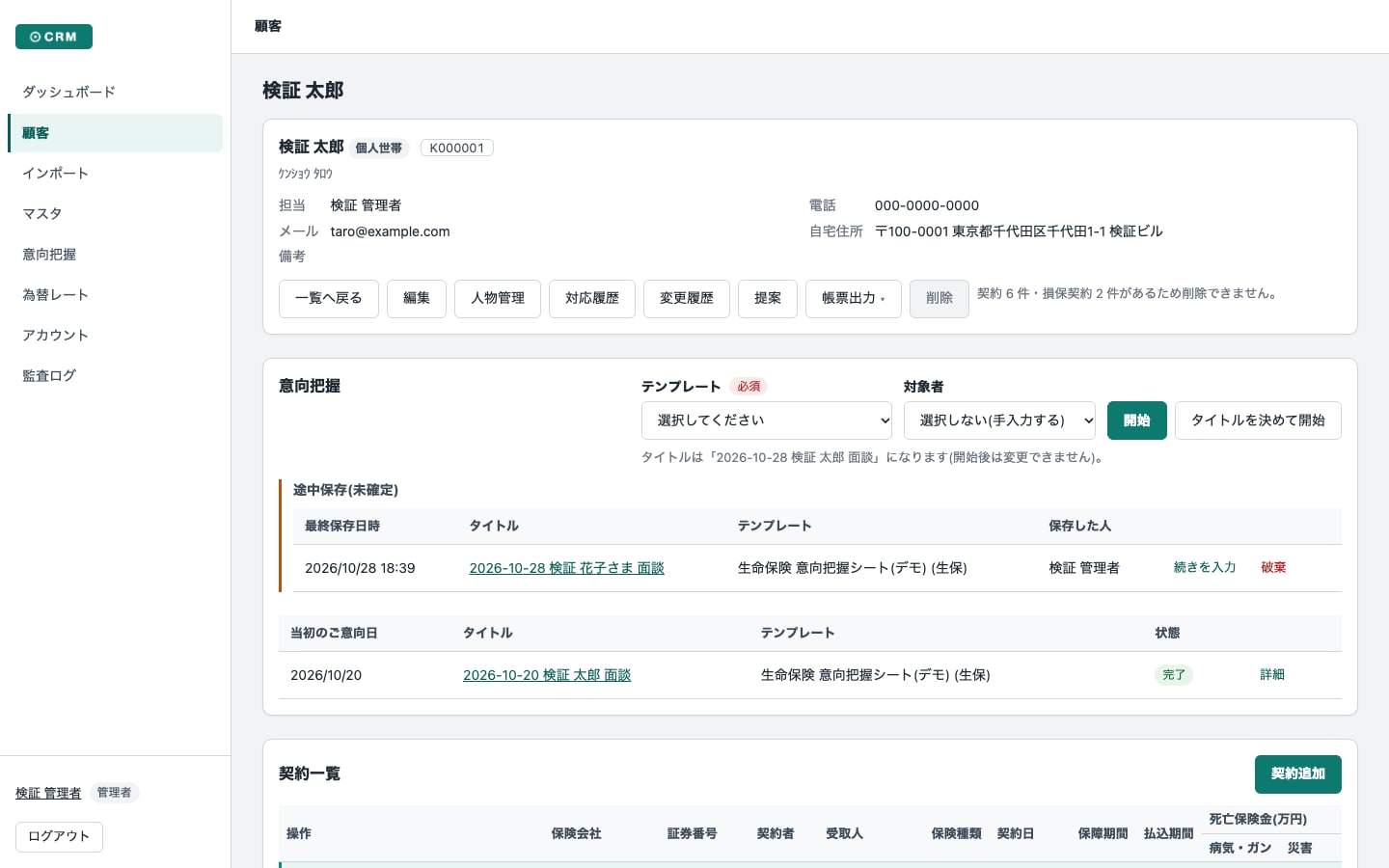
Task: Click 続きを入力 for the draft
Action: point(1205,568)
